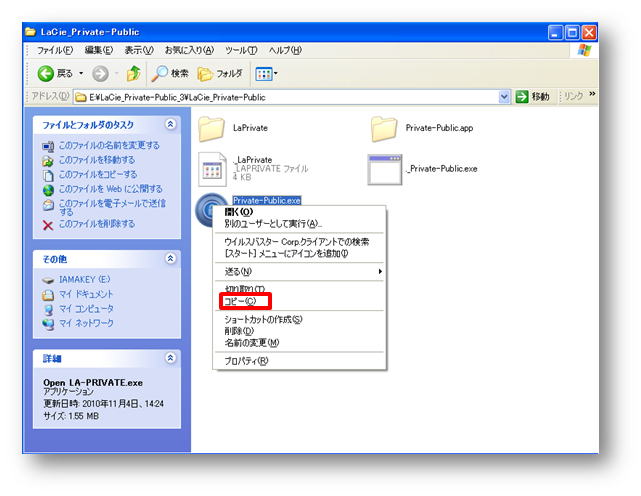
Task: Click the green Go (移動) arrow button
Action: [522, 97]
